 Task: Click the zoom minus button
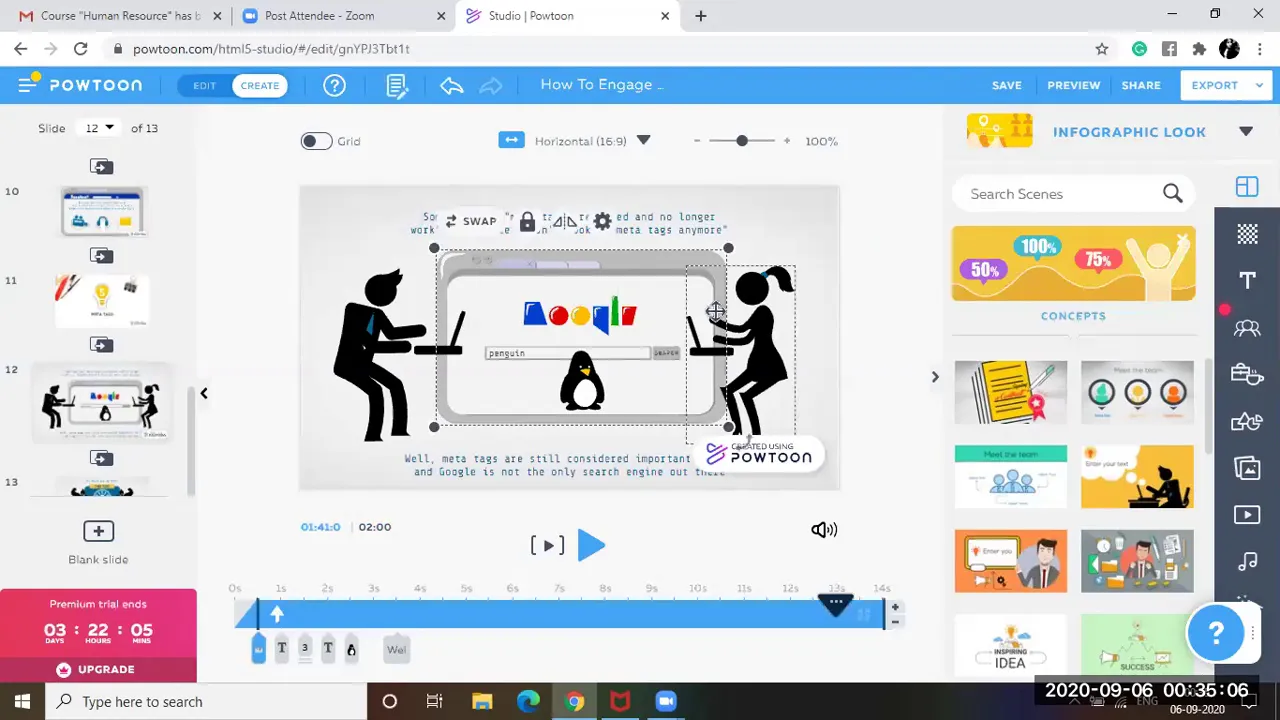tap(697, 141)
